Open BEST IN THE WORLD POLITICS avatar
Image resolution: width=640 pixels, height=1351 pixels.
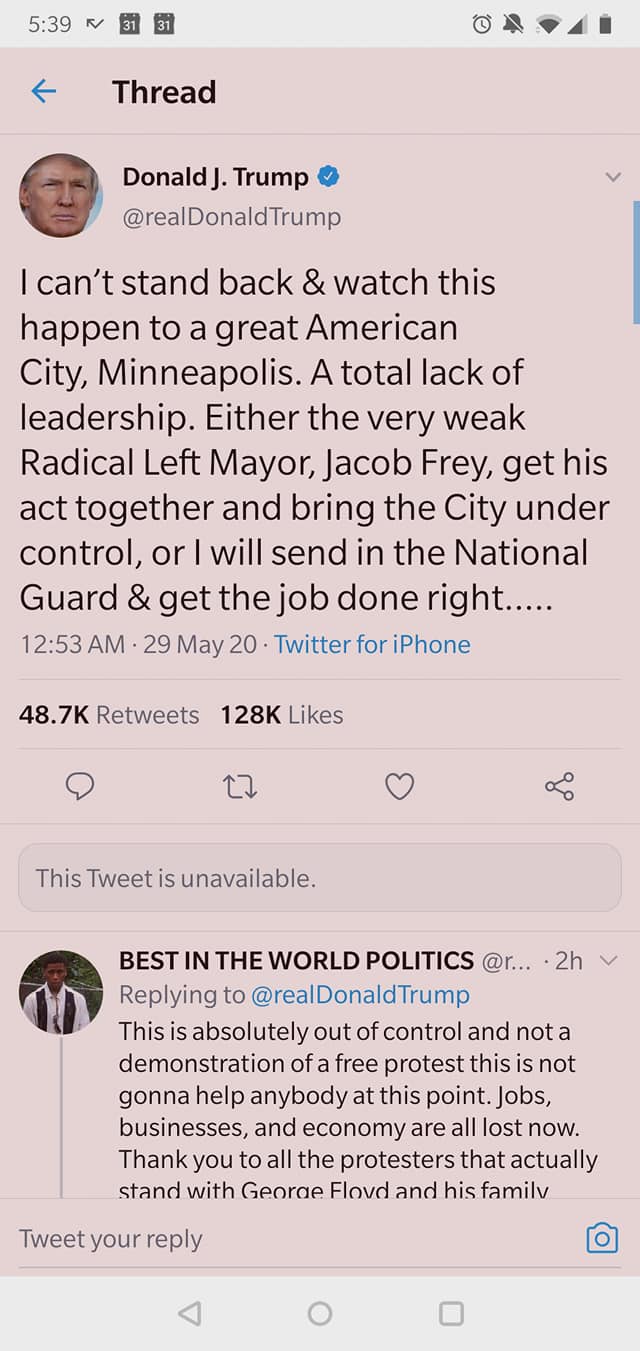pos(61,992)
